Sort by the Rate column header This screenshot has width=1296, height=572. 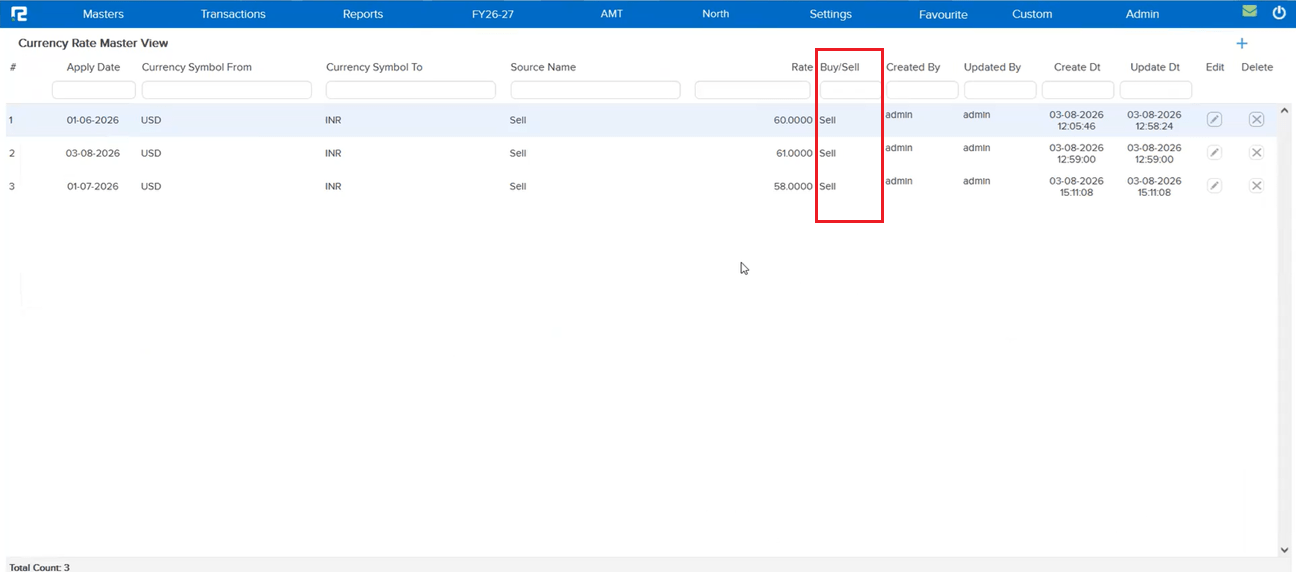pyautogui.click(x=802, y=67)
